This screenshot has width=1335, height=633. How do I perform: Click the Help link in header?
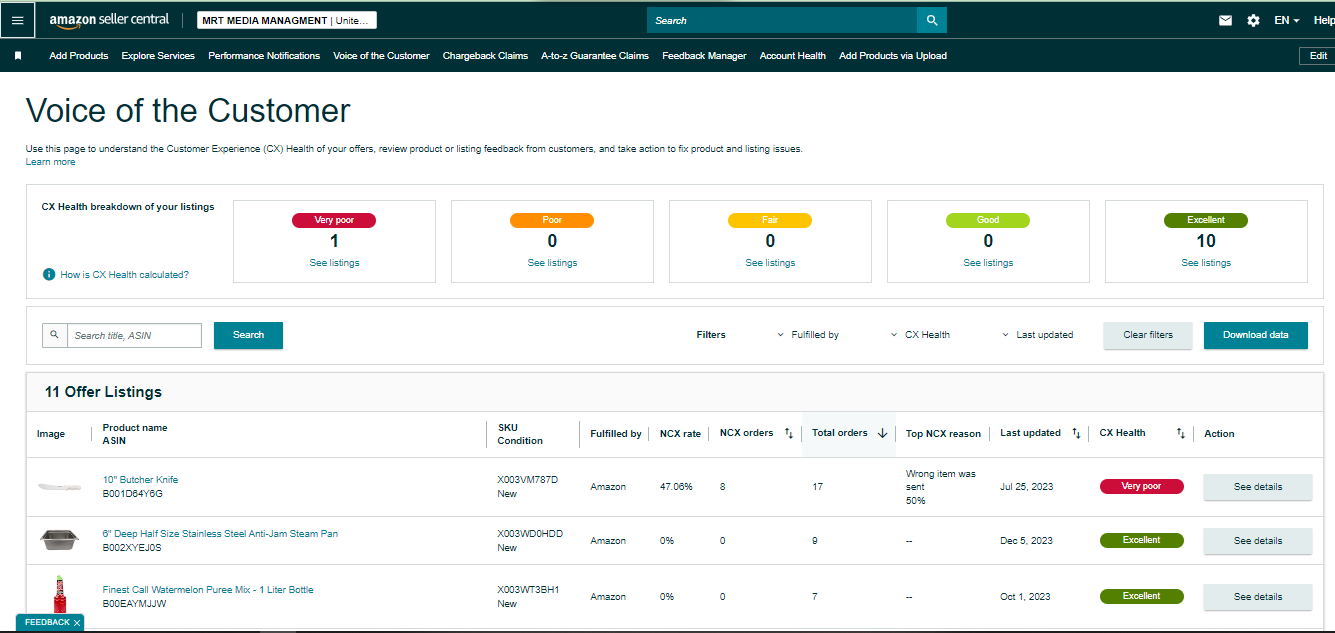(x=1323, y=20)
